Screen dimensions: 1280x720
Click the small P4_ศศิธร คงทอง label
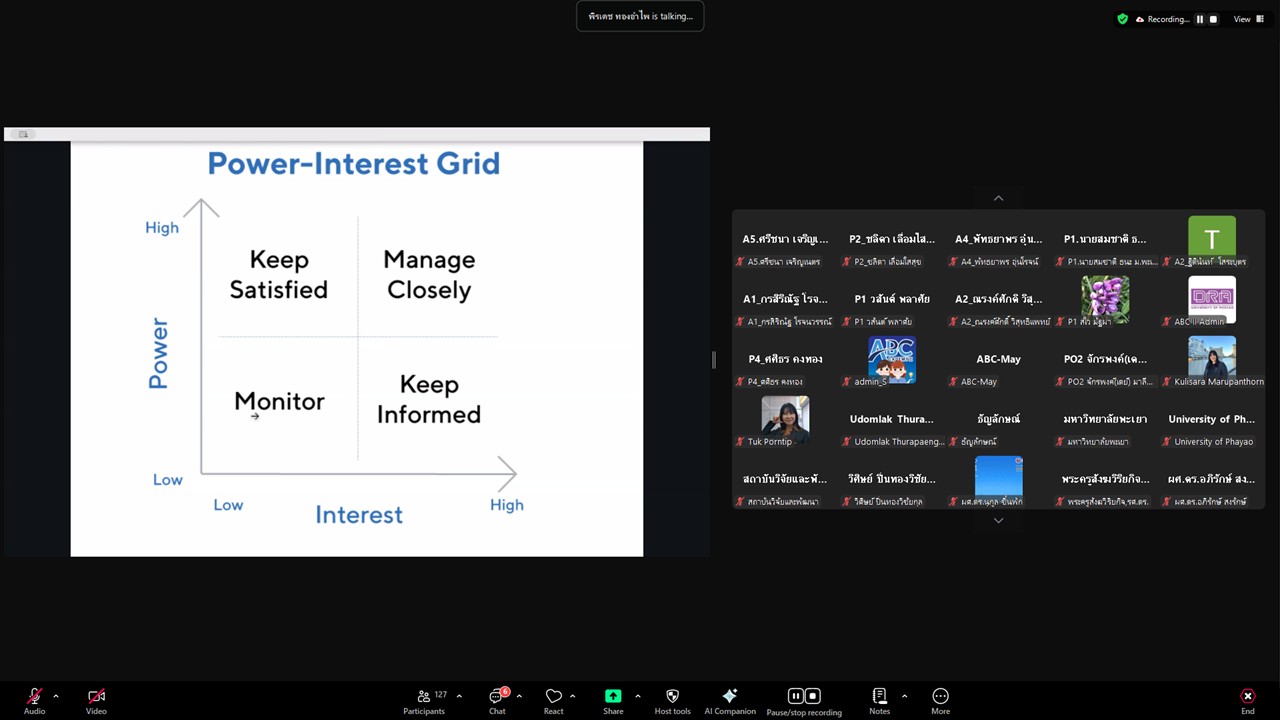pos(775,381)
